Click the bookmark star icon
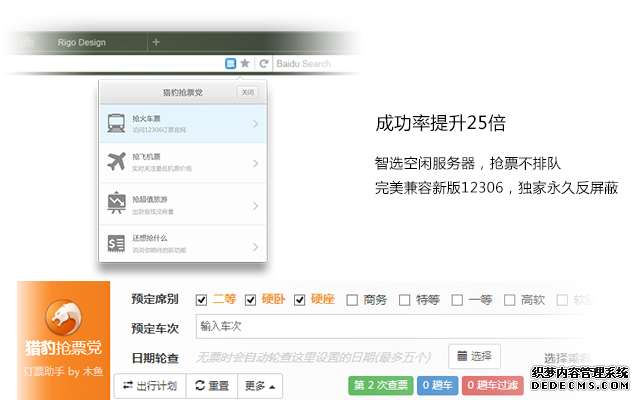 tap(245, 63)
